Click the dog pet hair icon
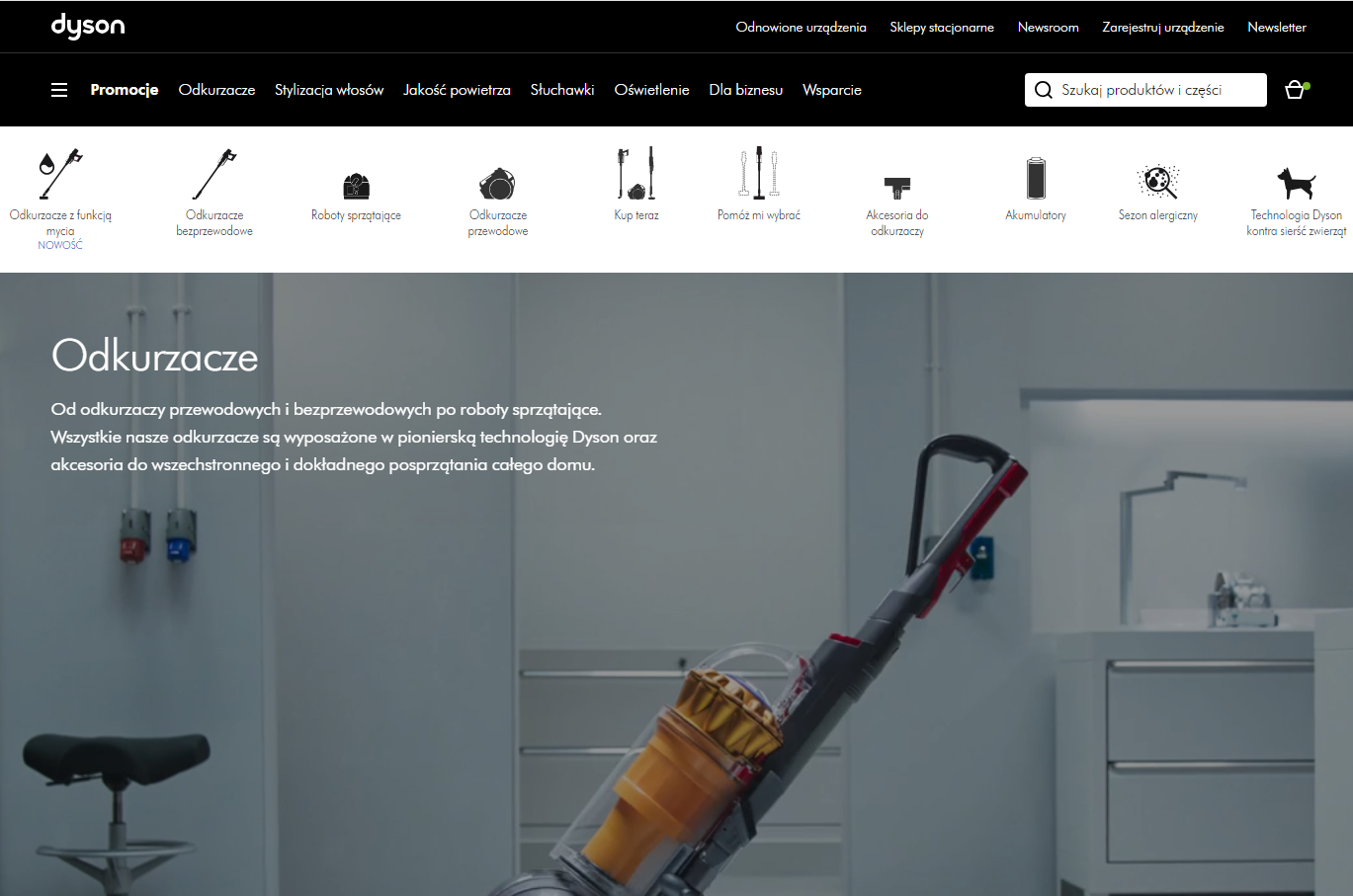This screenshot has width=1353, height=896. pos(1297,183)
